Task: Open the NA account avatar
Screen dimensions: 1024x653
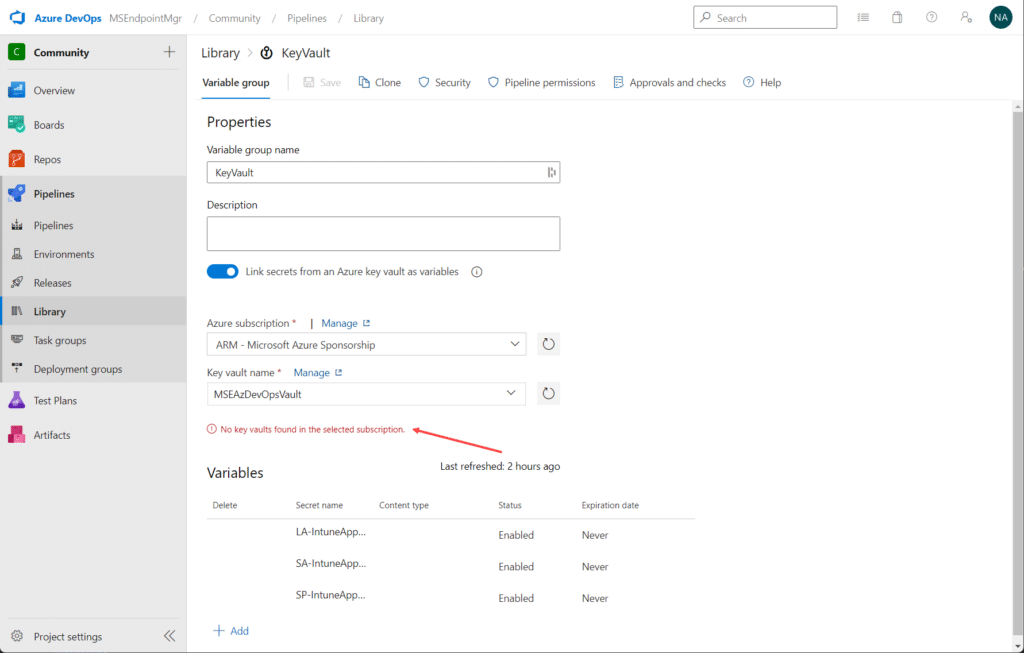Action: (x=1000, y=18)
